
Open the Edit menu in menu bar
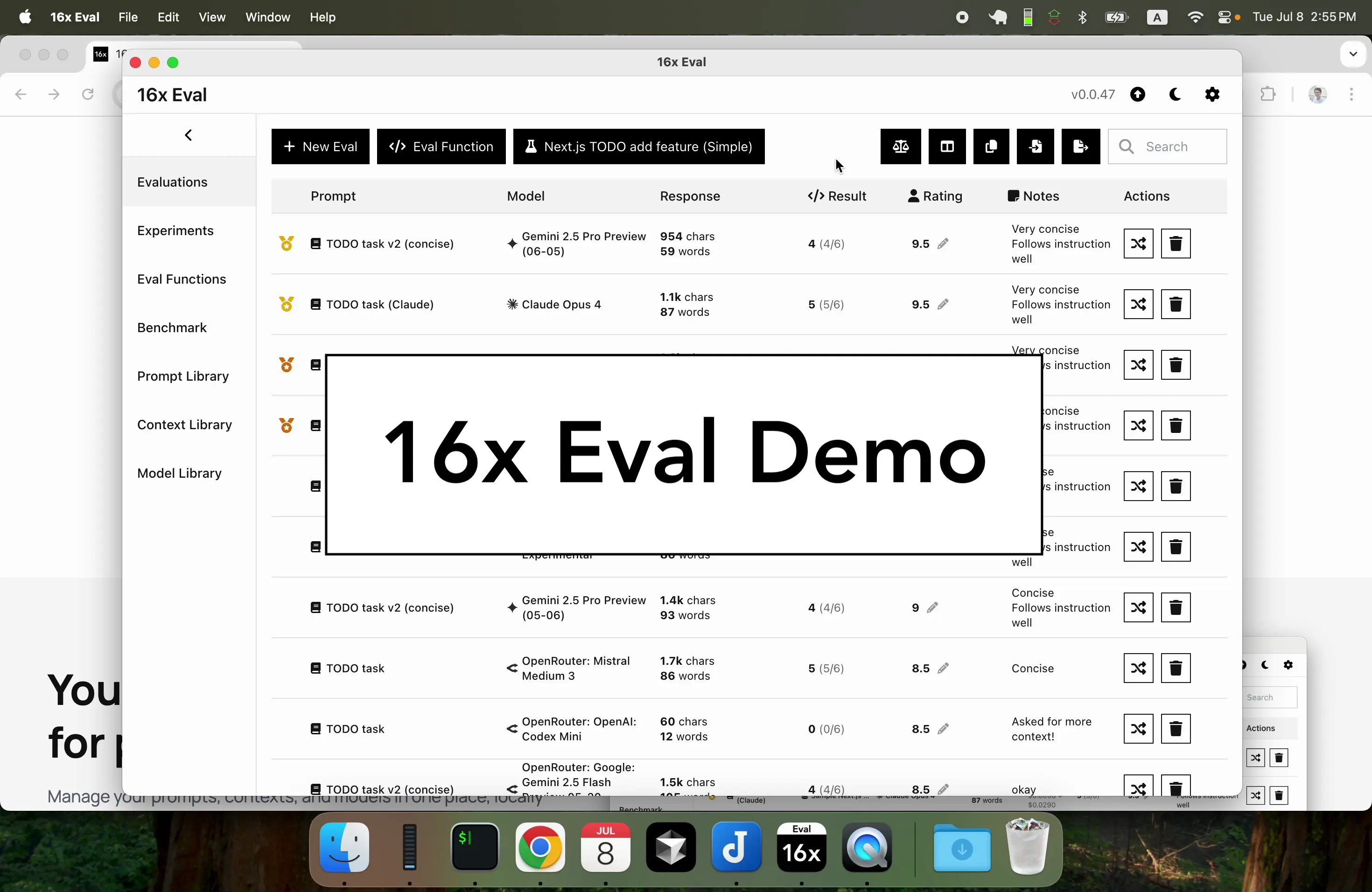[168, 17]
